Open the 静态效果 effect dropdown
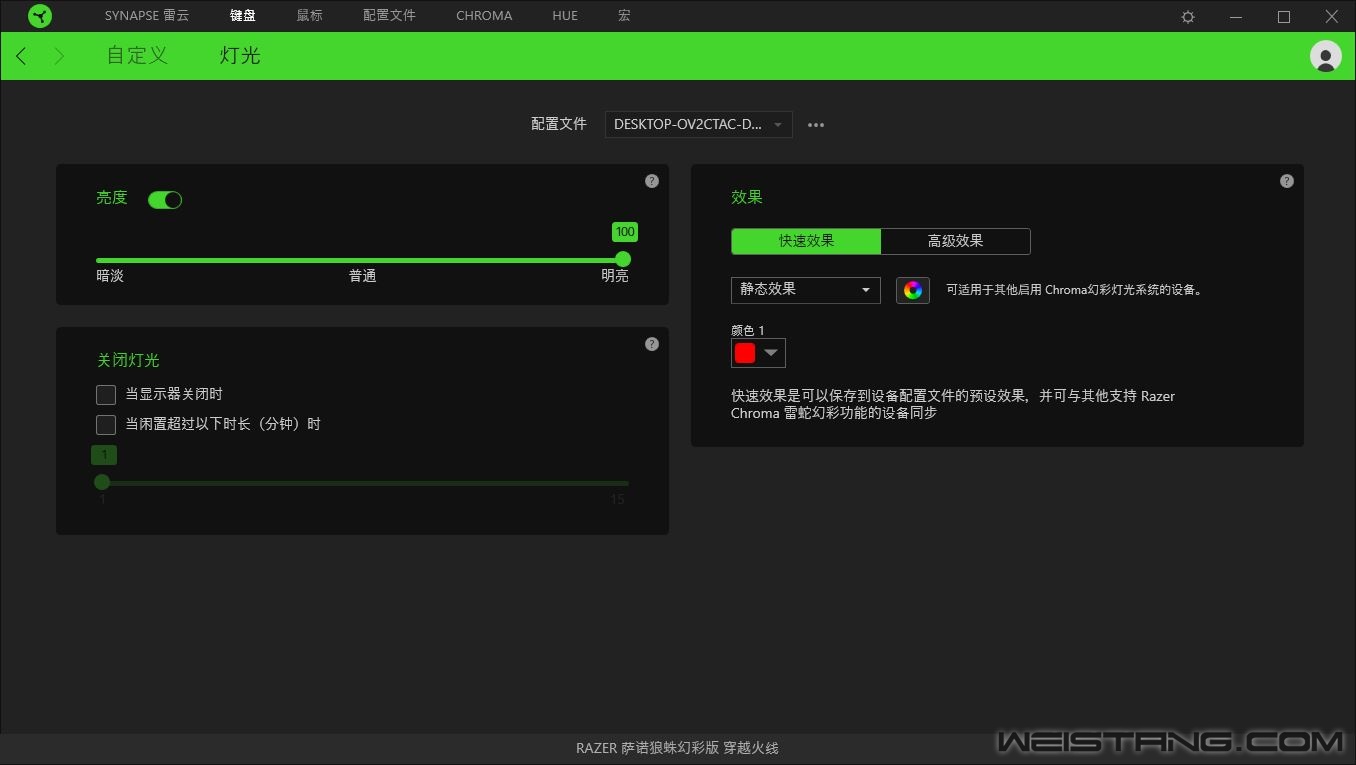The image size is (1356, 765). [x=806, y=290]
